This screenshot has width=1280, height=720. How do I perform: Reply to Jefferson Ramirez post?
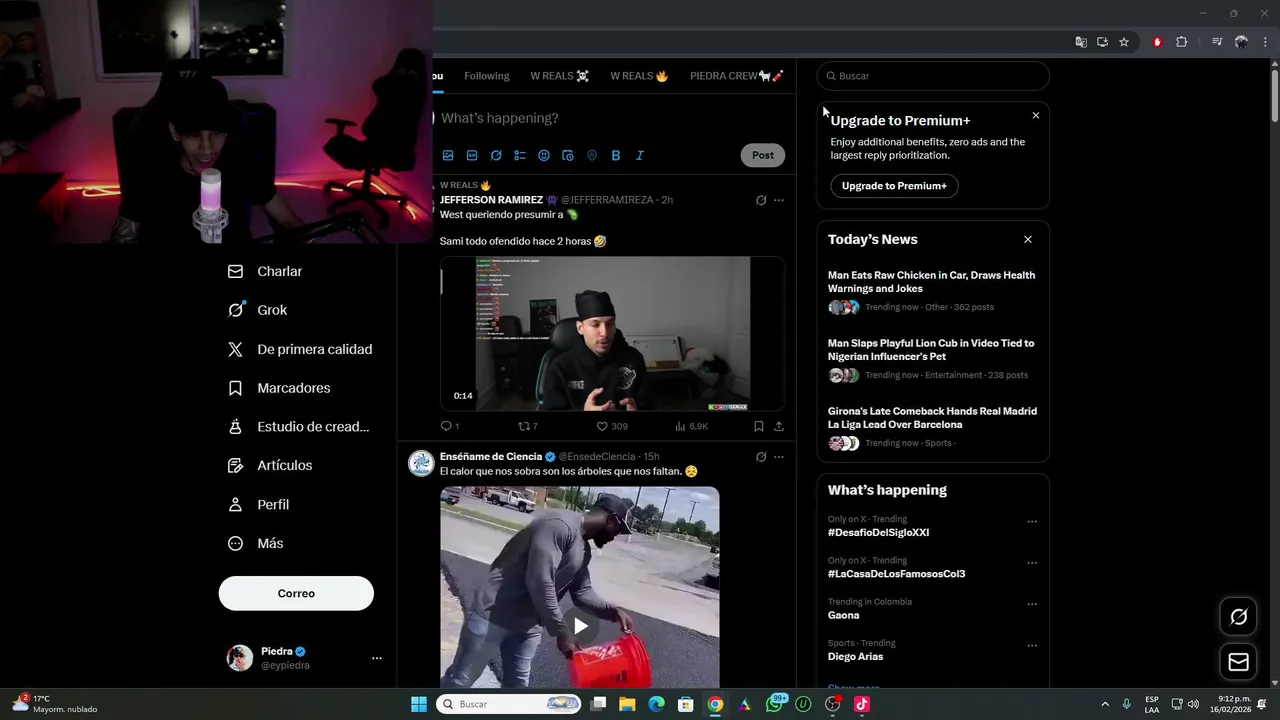[x=449, y=426]
